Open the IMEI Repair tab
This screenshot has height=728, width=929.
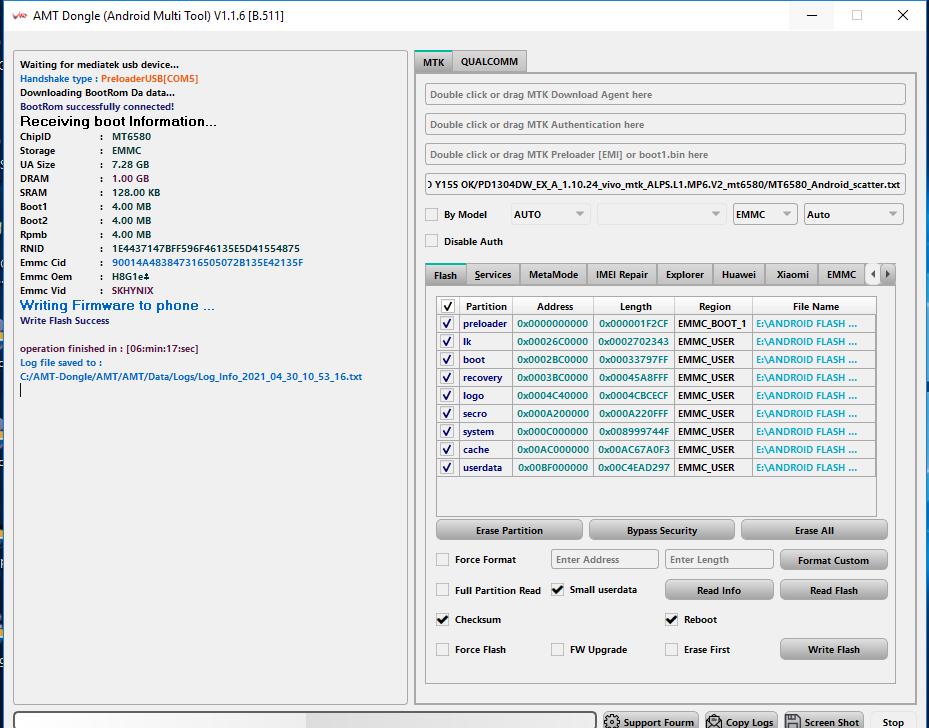[x=622, y=275]
